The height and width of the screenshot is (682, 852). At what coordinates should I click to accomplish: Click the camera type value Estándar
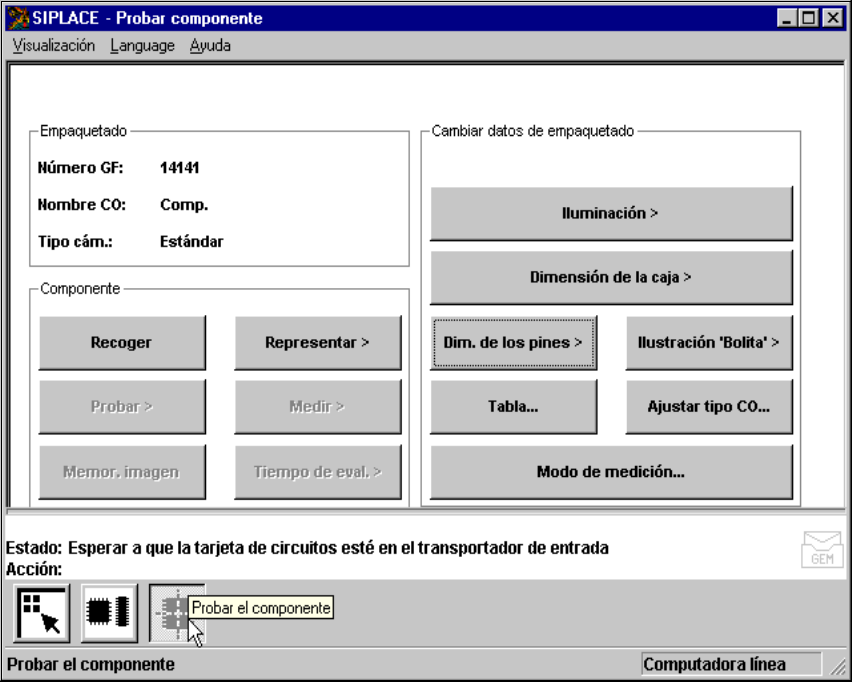tap(192, 242)
